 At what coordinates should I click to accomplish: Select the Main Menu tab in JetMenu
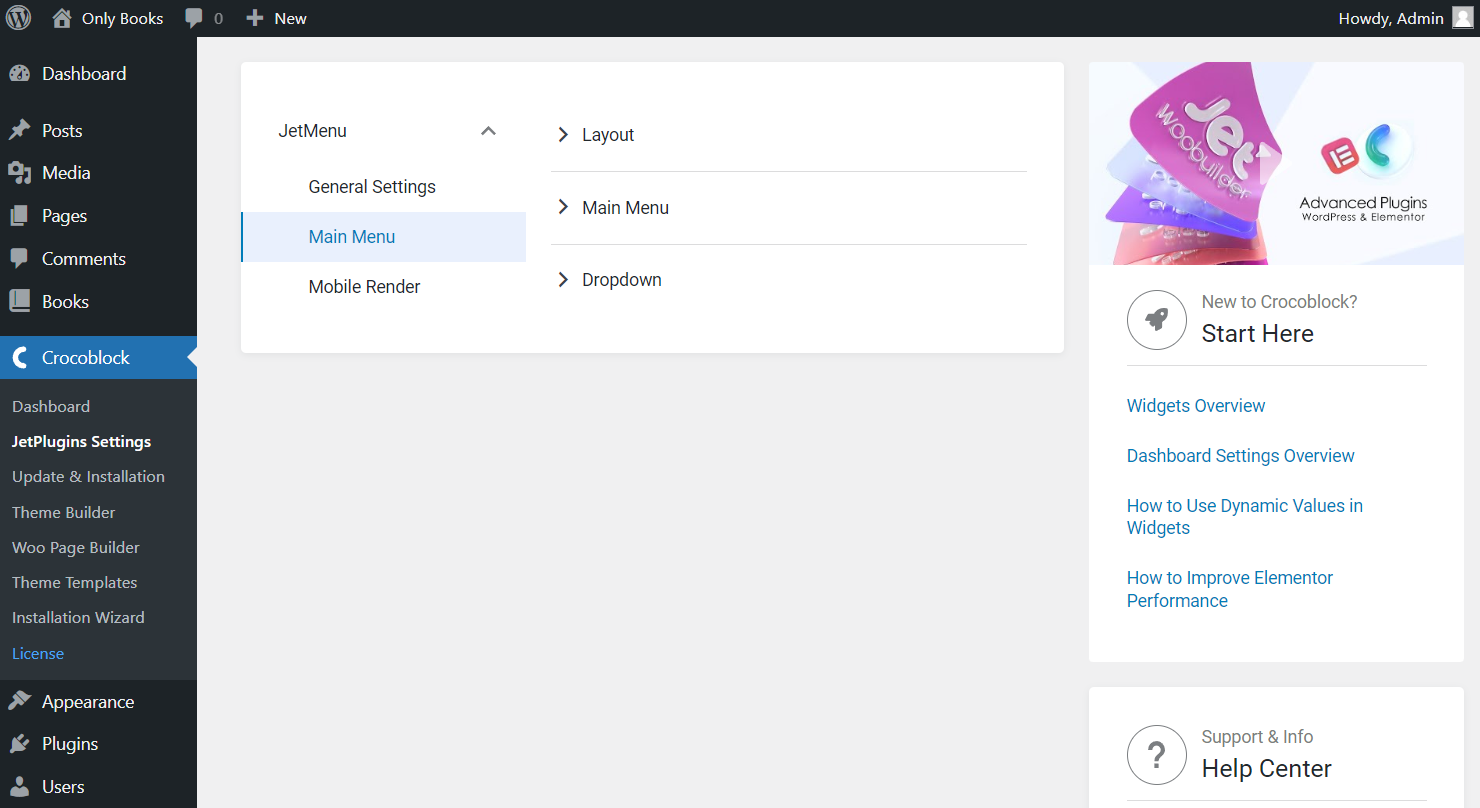point(384,237)
